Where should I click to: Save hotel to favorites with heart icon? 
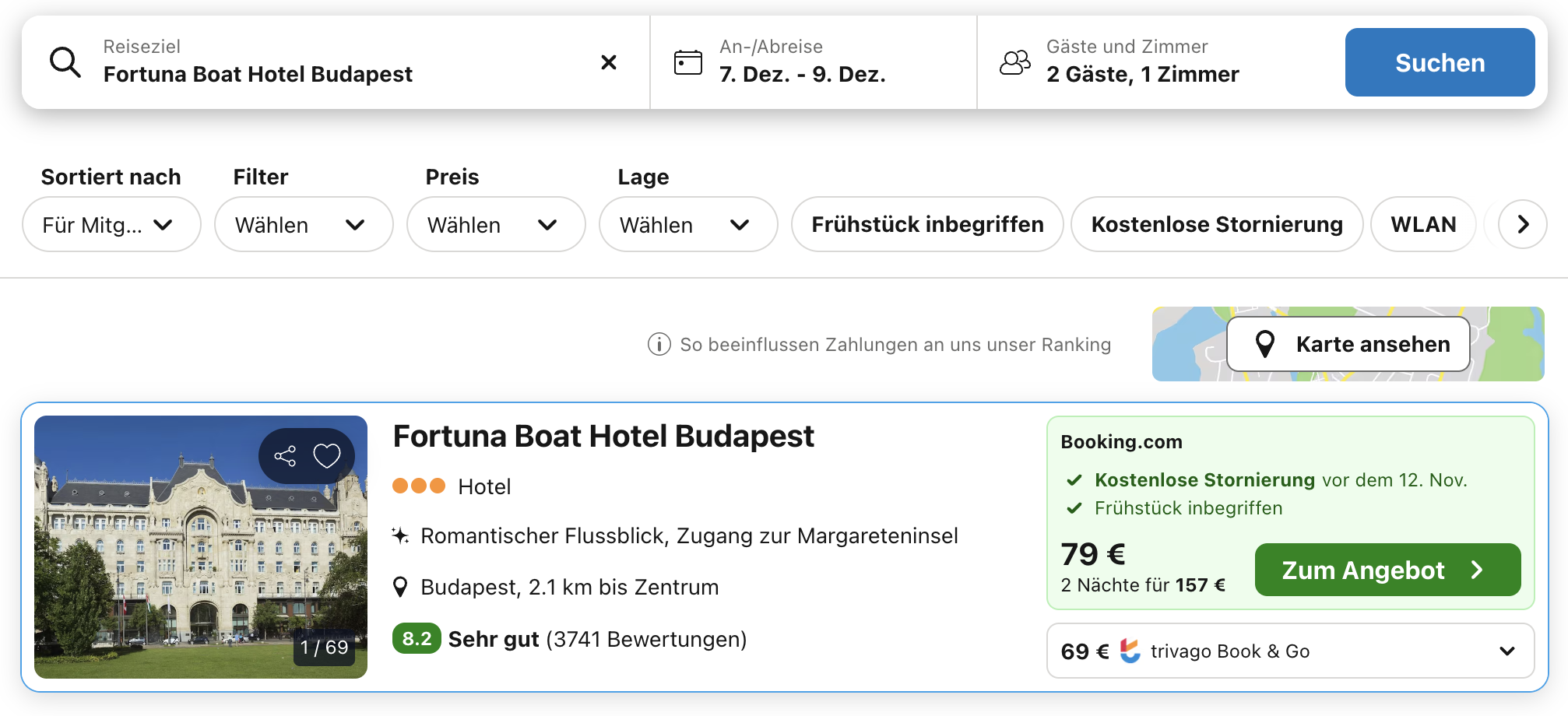327,456
